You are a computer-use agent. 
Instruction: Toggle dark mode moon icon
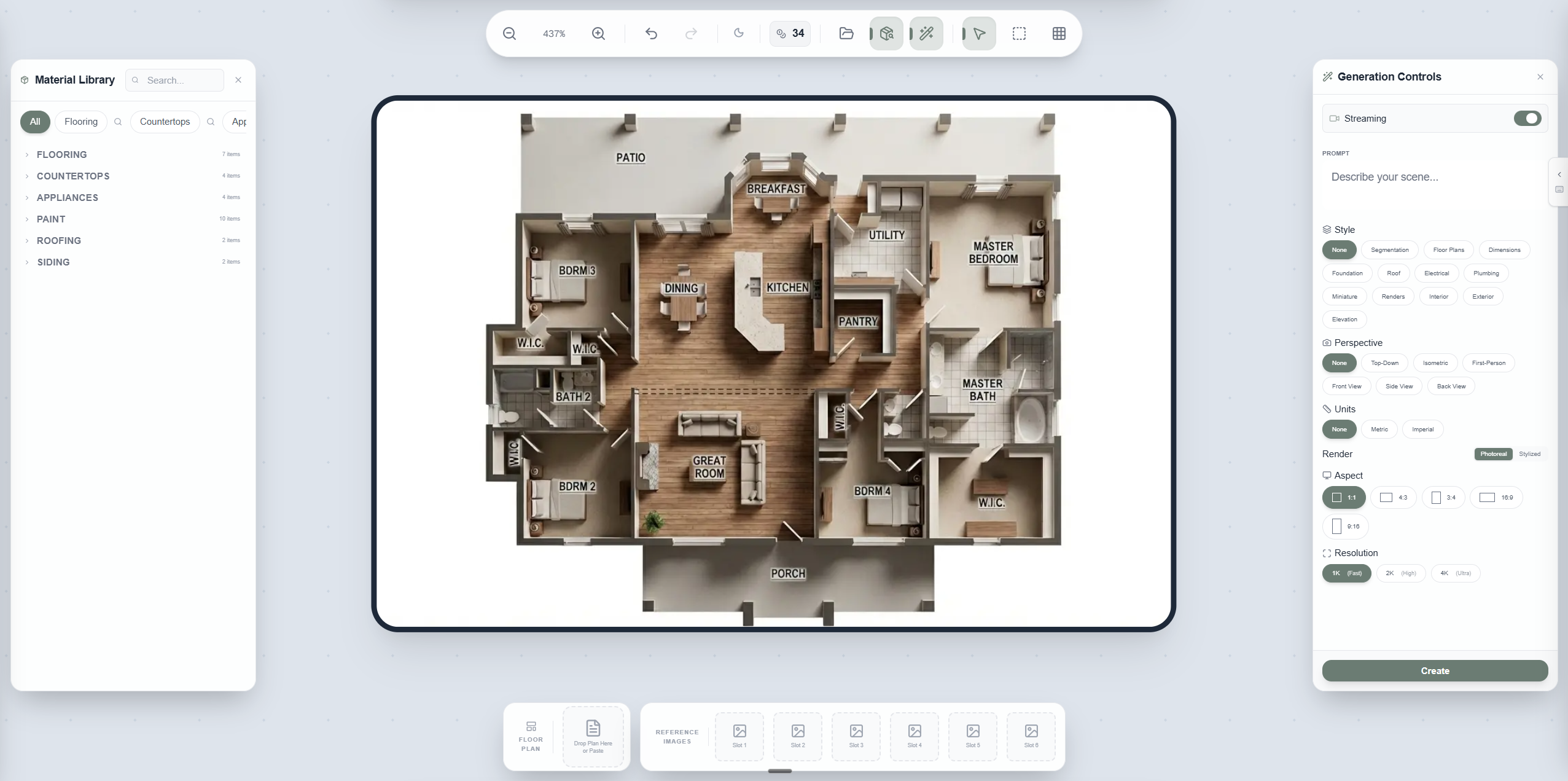(x=739, y=34)
